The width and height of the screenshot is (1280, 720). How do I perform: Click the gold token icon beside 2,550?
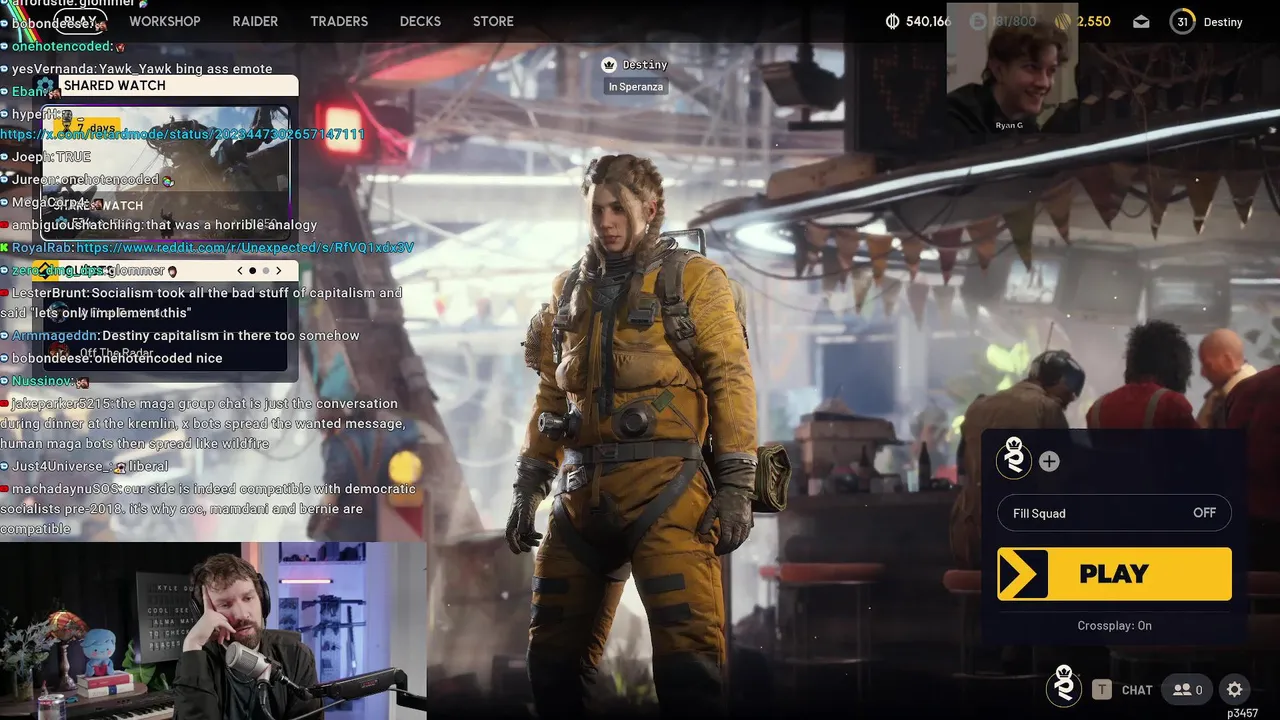[1062, 21]
